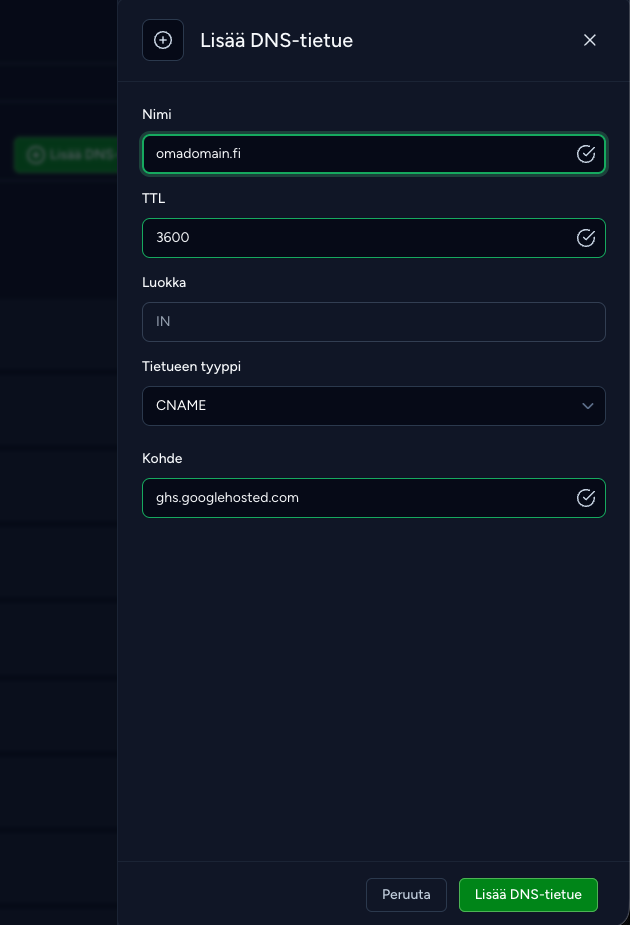Click the Lisää DNS-tietue dialog heading
The width and height of the screenshot is (630, 925).
(x=276, y=40)
